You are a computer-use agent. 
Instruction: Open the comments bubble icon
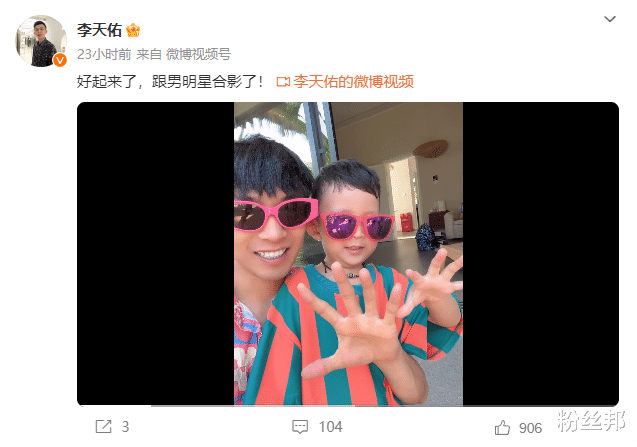click(x=300, y=427)
